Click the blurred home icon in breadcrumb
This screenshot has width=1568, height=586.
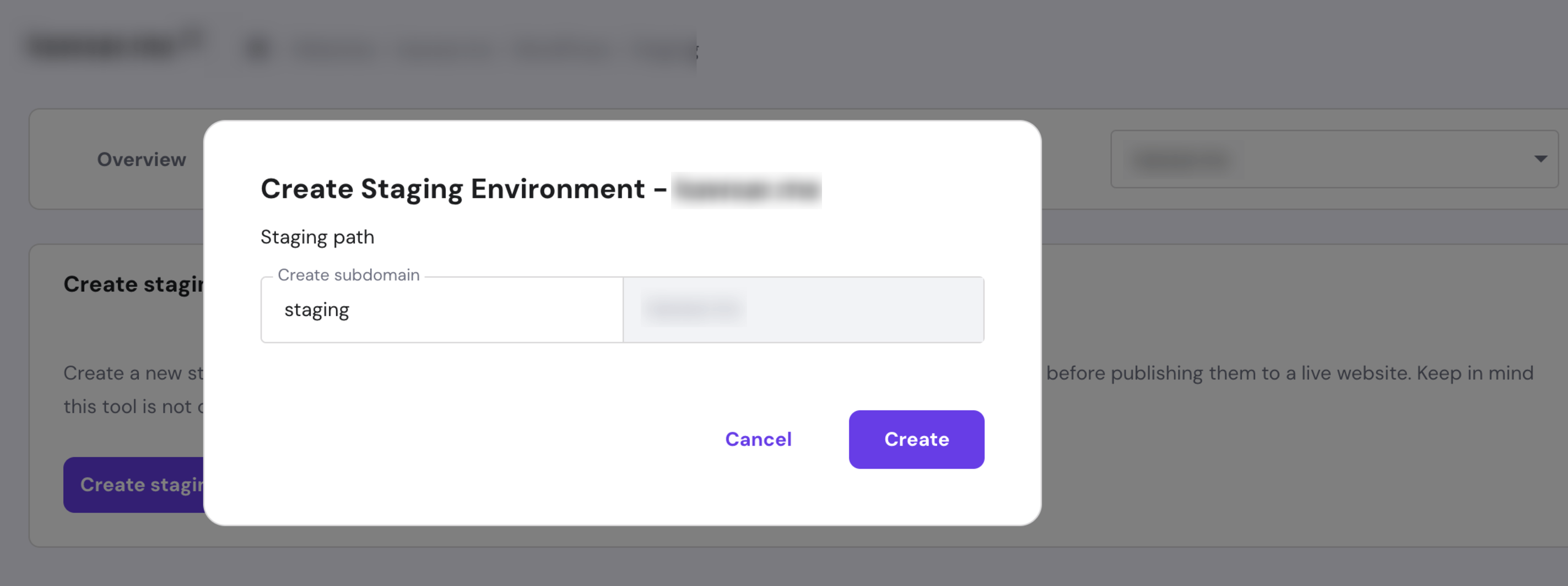coord(257,49)
